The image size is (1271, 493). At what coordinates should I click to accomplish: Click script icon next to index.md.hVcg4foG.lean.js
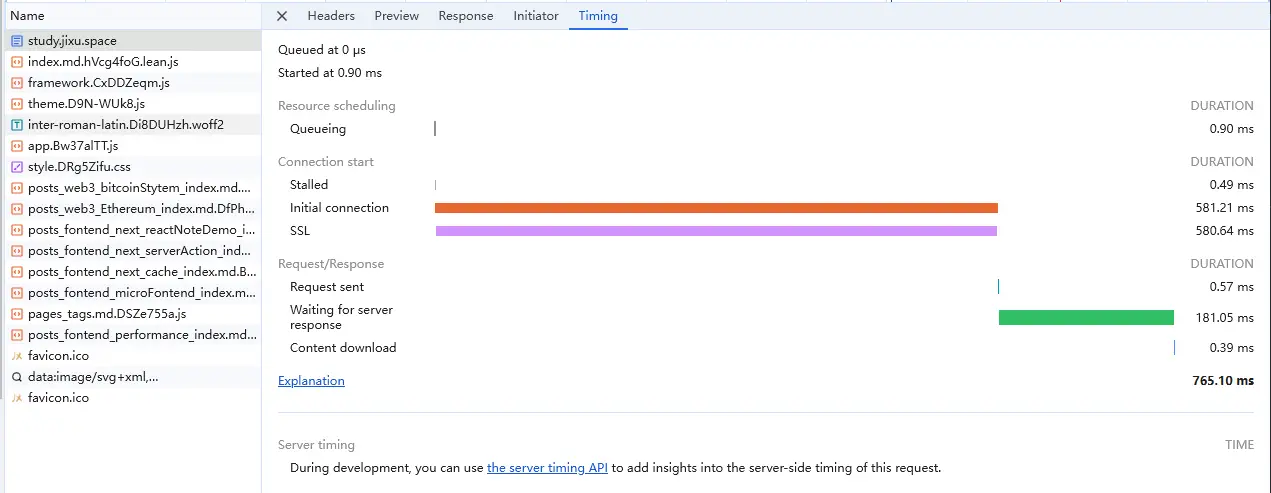coord(17,62)
